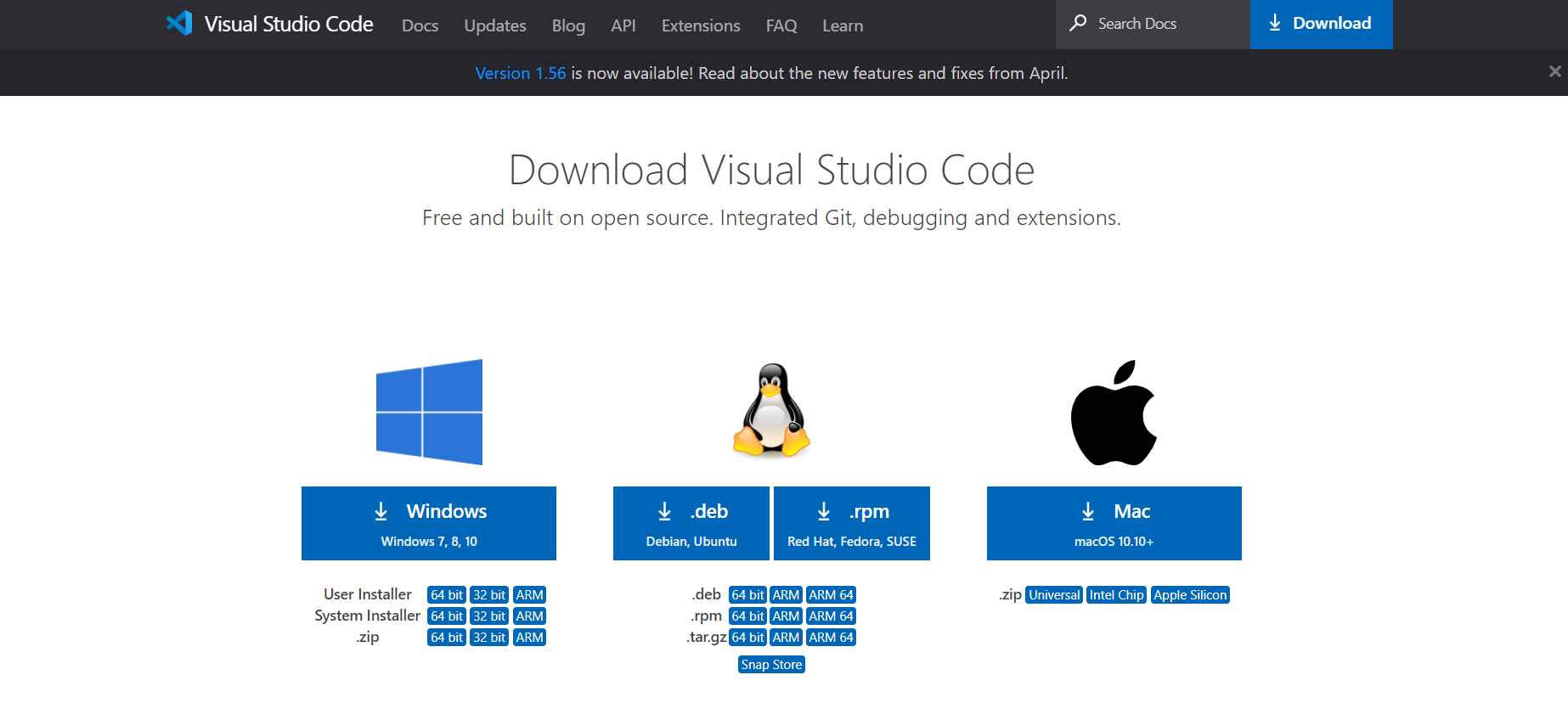Dismiss the version update banner
This screenshot has width=1568, height=703.
[1554, 71]
